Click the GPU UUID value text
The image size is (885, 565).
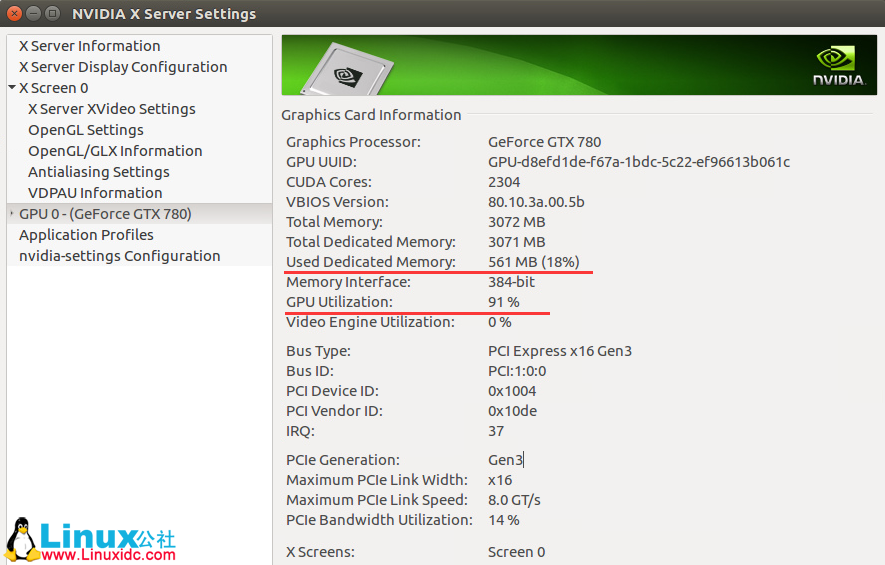click(x=638, y=162)
